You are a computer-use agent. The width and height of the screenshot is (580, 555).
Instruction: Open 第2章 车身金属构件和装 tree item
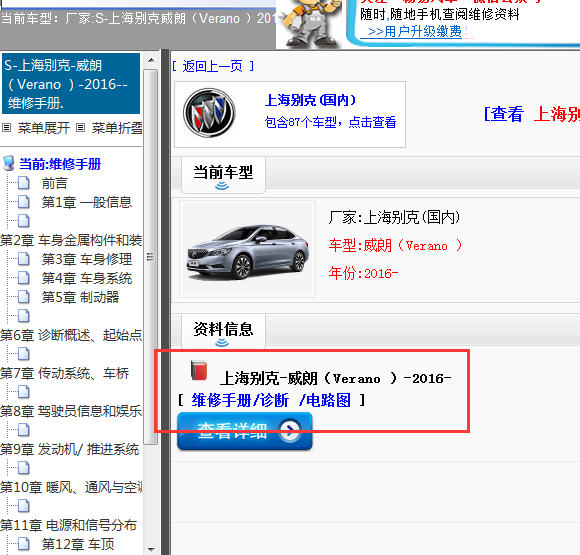coord(71,240)
